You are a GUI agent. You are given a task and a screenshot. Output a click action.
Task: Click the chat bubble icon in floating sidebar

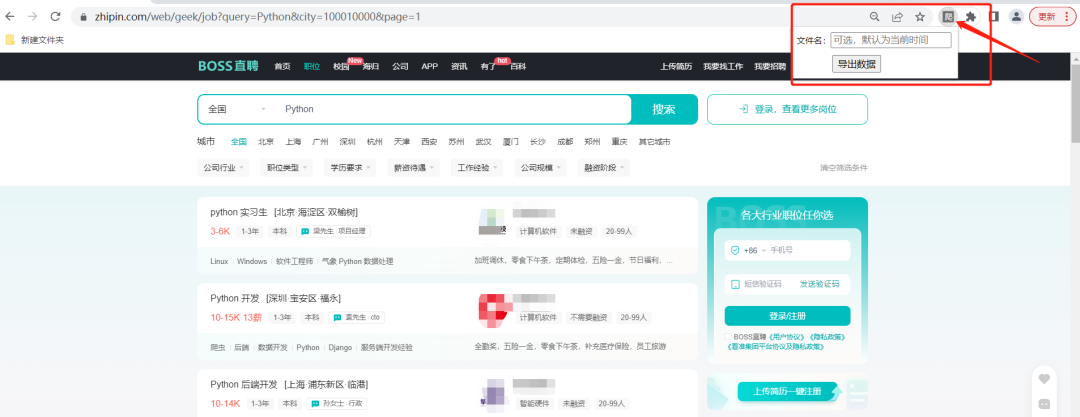(1044, 404)
